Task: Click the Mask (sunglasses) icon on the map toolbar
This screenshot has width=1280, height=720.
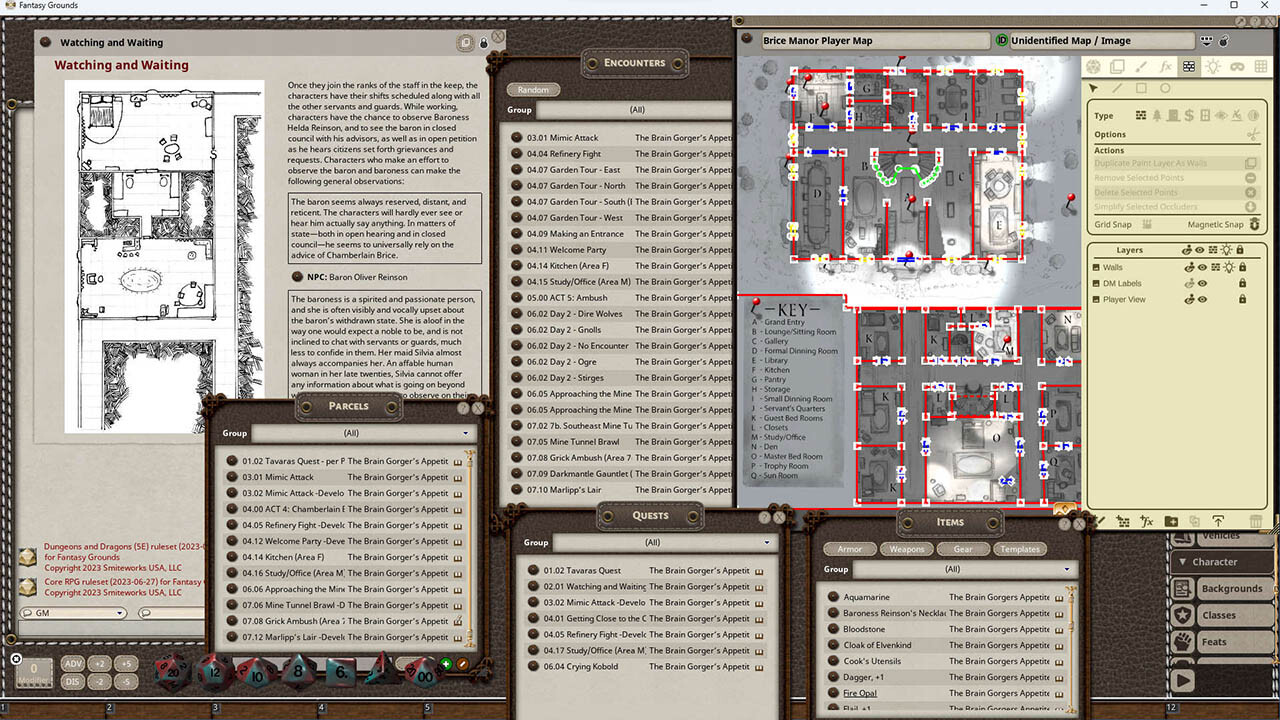Action: 1237,67
